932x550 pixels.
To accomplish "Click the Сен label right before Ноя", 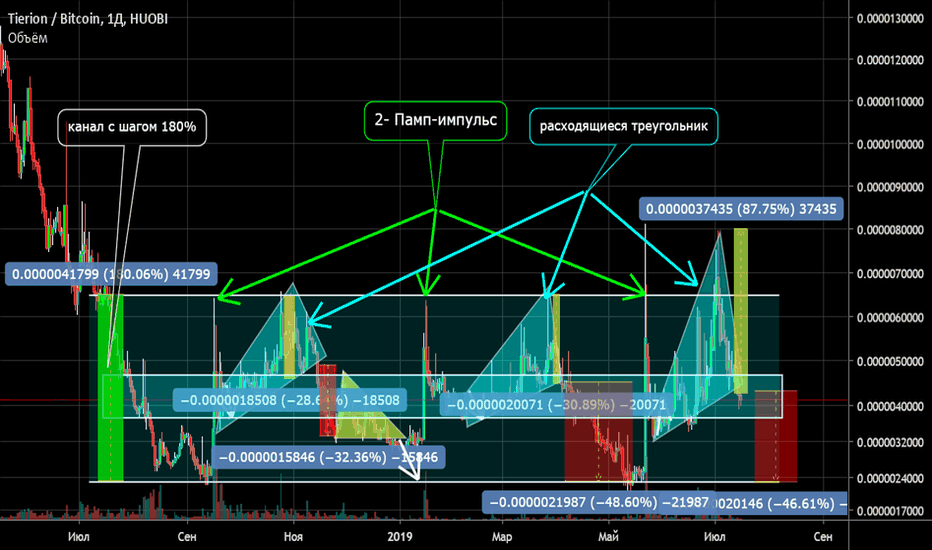I will 187,537.
